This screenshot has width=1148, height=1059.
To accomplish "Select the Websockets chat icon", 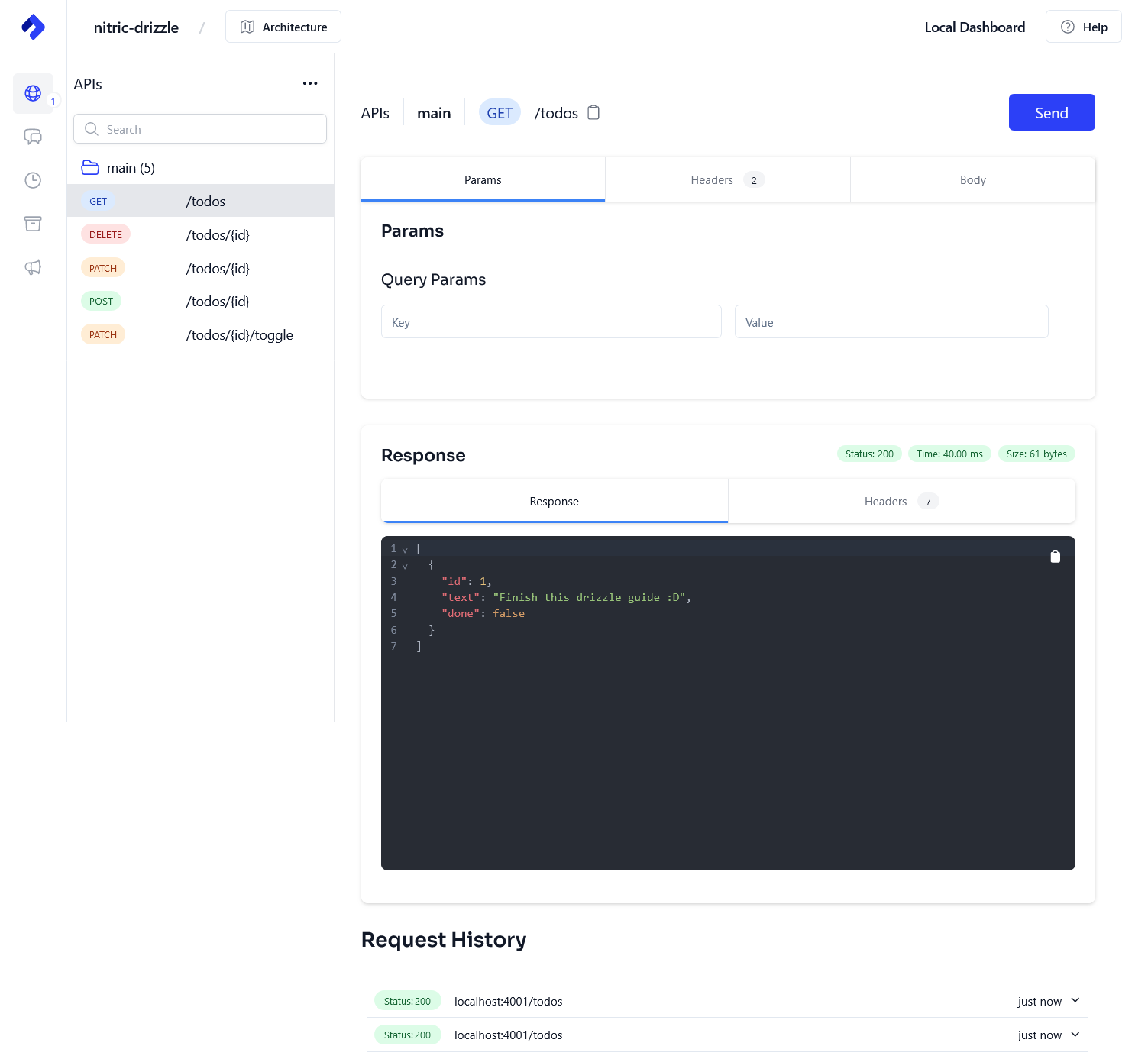I will (33, 137).
